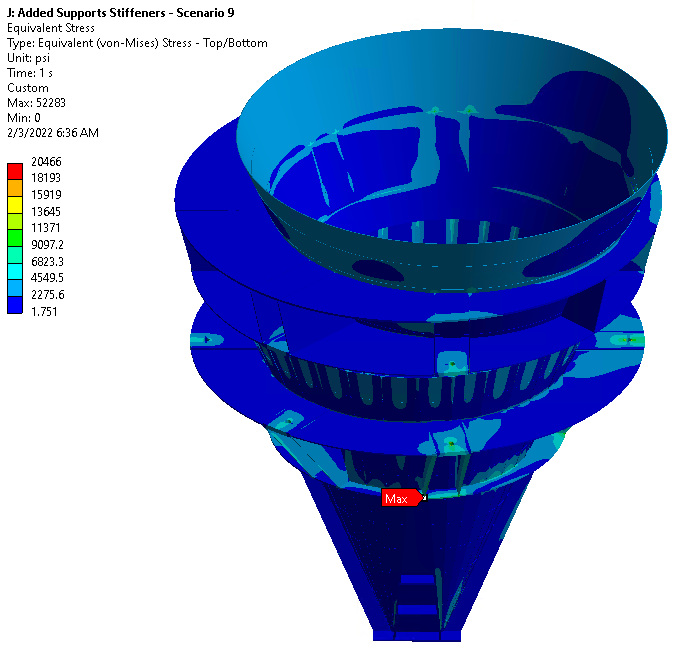Viewport: 681px width, 653px height.
Task: Click legend value 15919
Action: (46, 195)
